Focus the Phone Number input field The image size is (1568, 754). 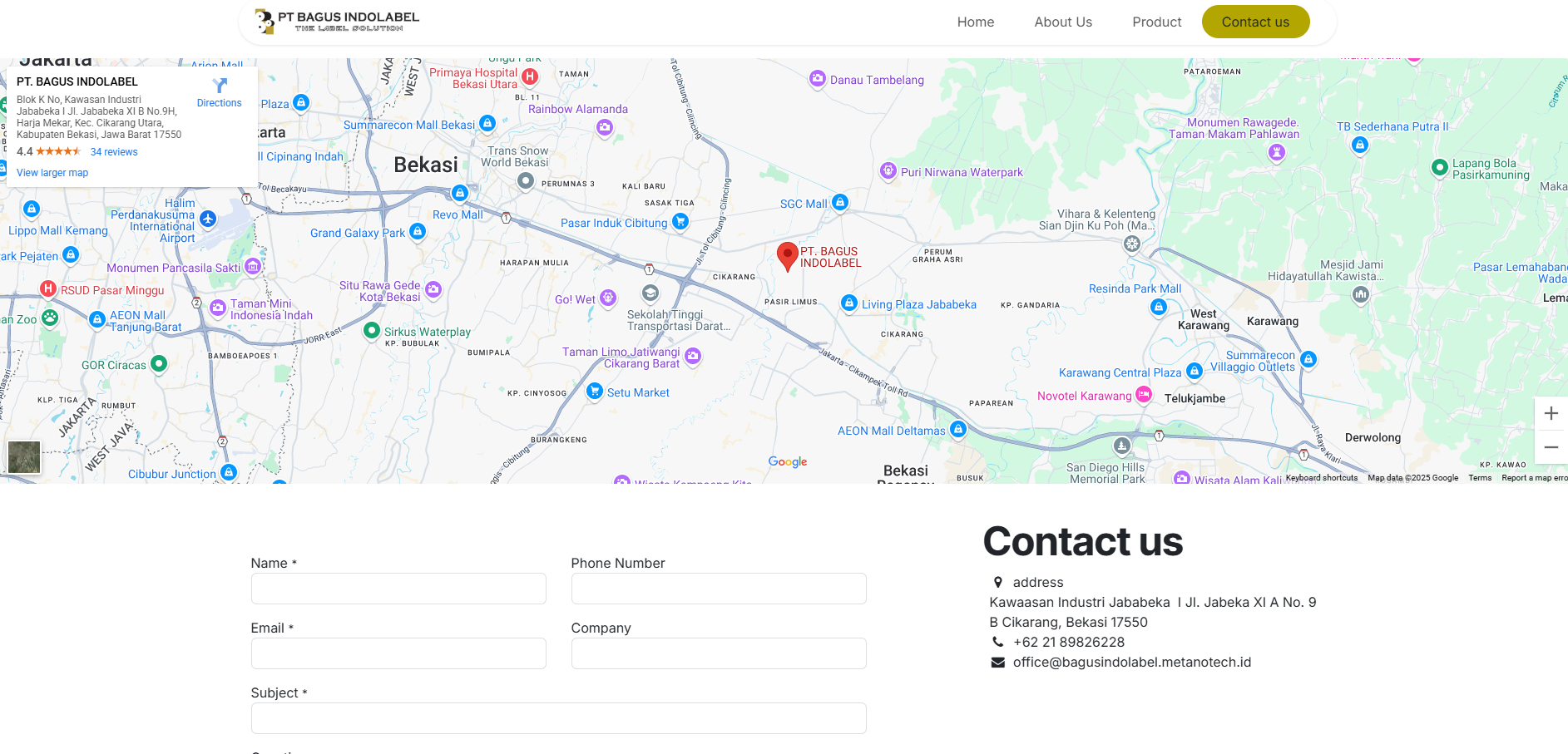point(719,589)
